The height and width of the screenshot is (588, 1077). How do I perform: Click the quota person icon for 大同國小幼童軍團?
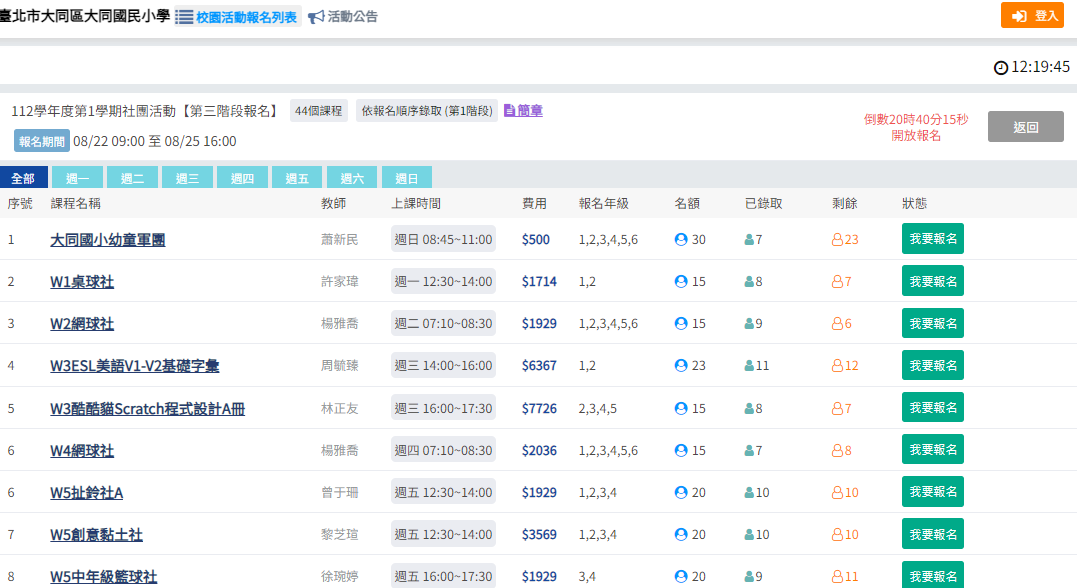(x=681, y=240)
